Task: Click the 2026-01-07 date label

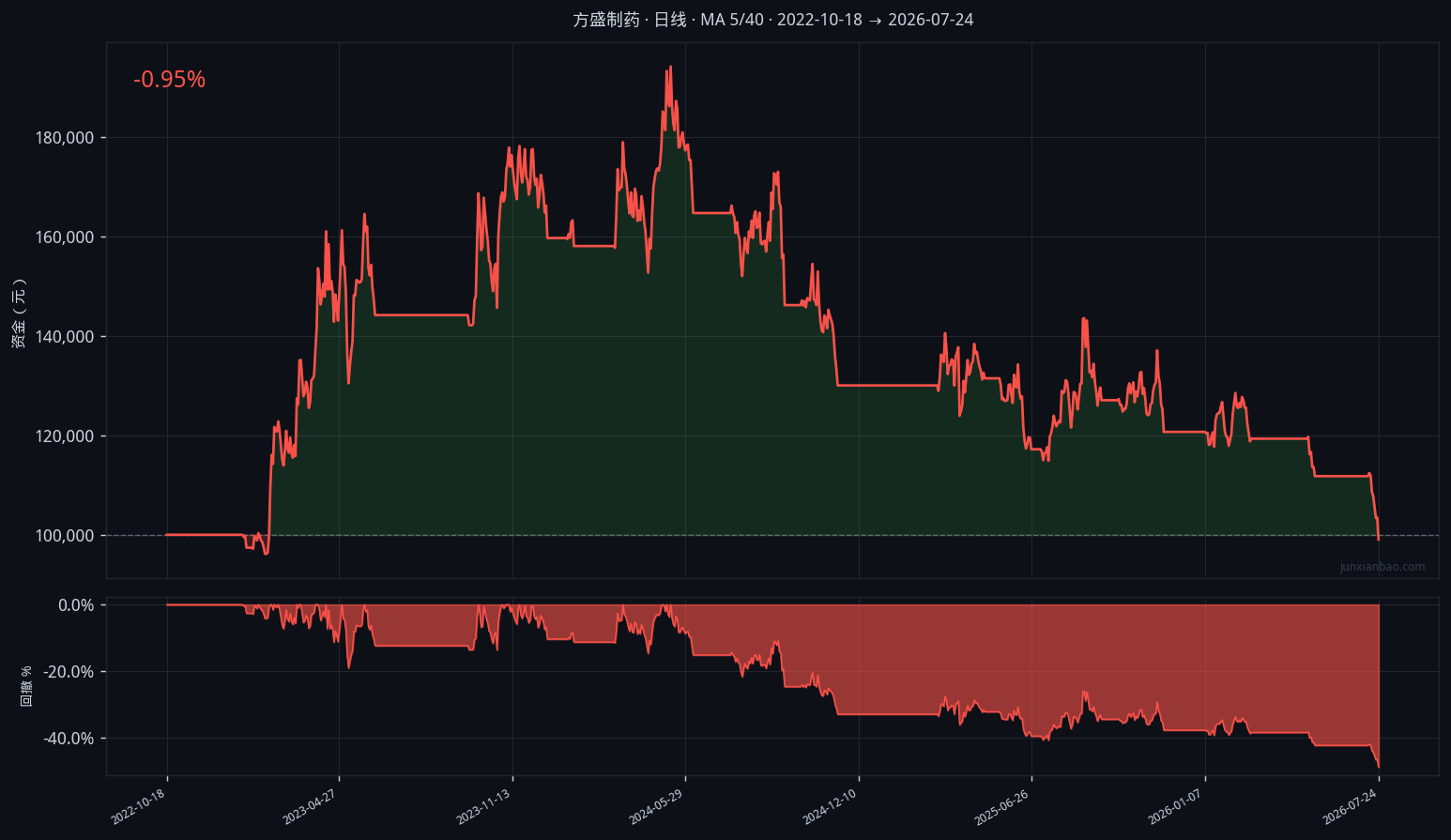Action: 1177,807
